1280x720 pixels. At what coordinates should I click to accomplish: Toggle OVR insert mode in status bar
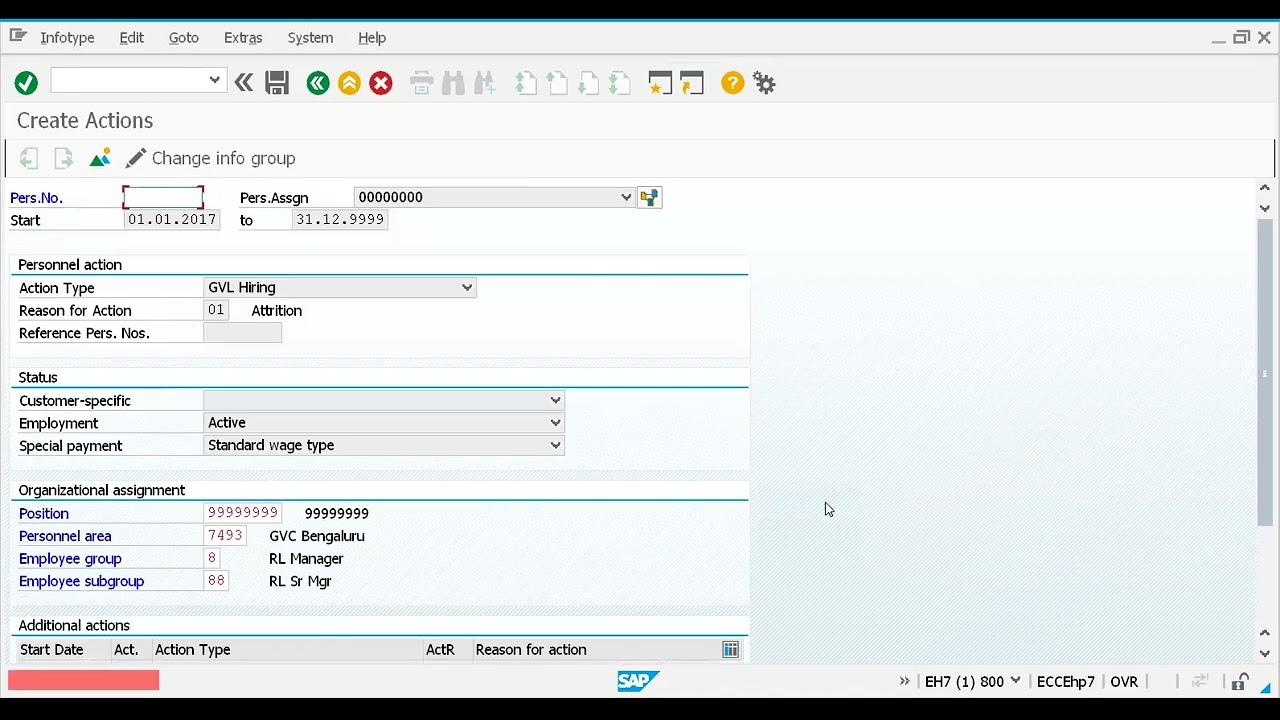pos(1124,681)
